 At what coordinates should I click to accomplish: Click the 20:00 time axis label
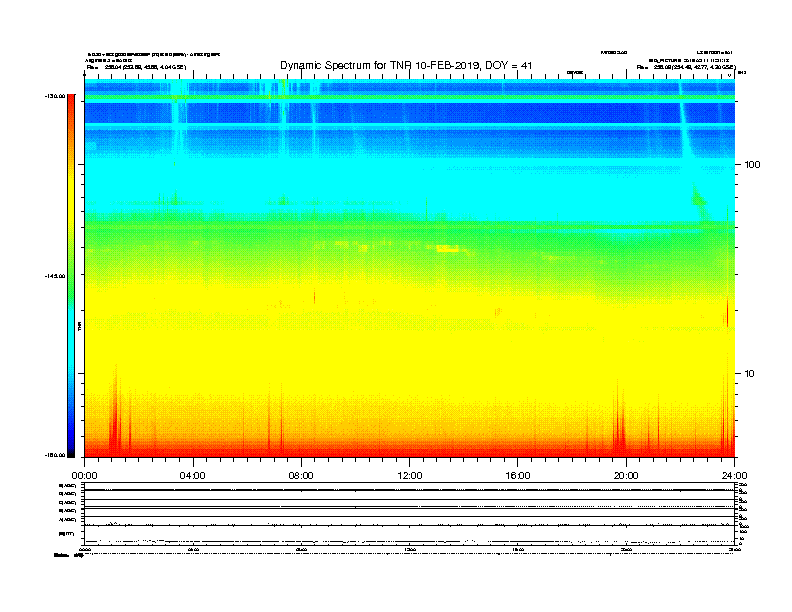click(x=626, y=476)
